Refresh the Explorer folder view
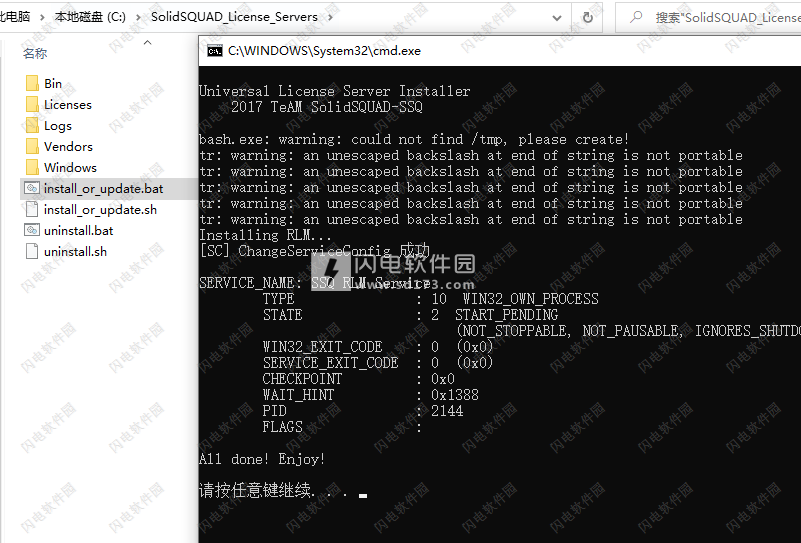The width and height of the screenshot is (801, 543). (x=587, y=17)
